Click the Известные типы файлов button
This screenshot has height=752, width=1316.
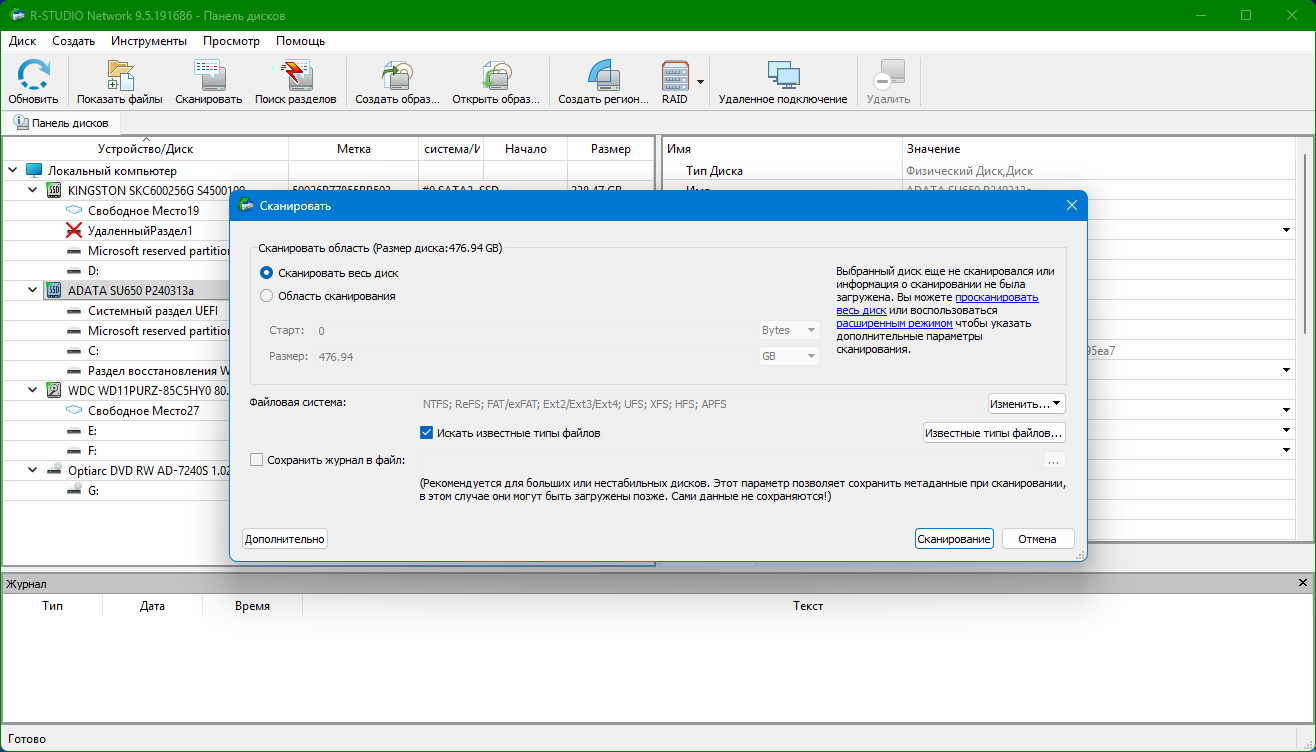coord(993,433)
